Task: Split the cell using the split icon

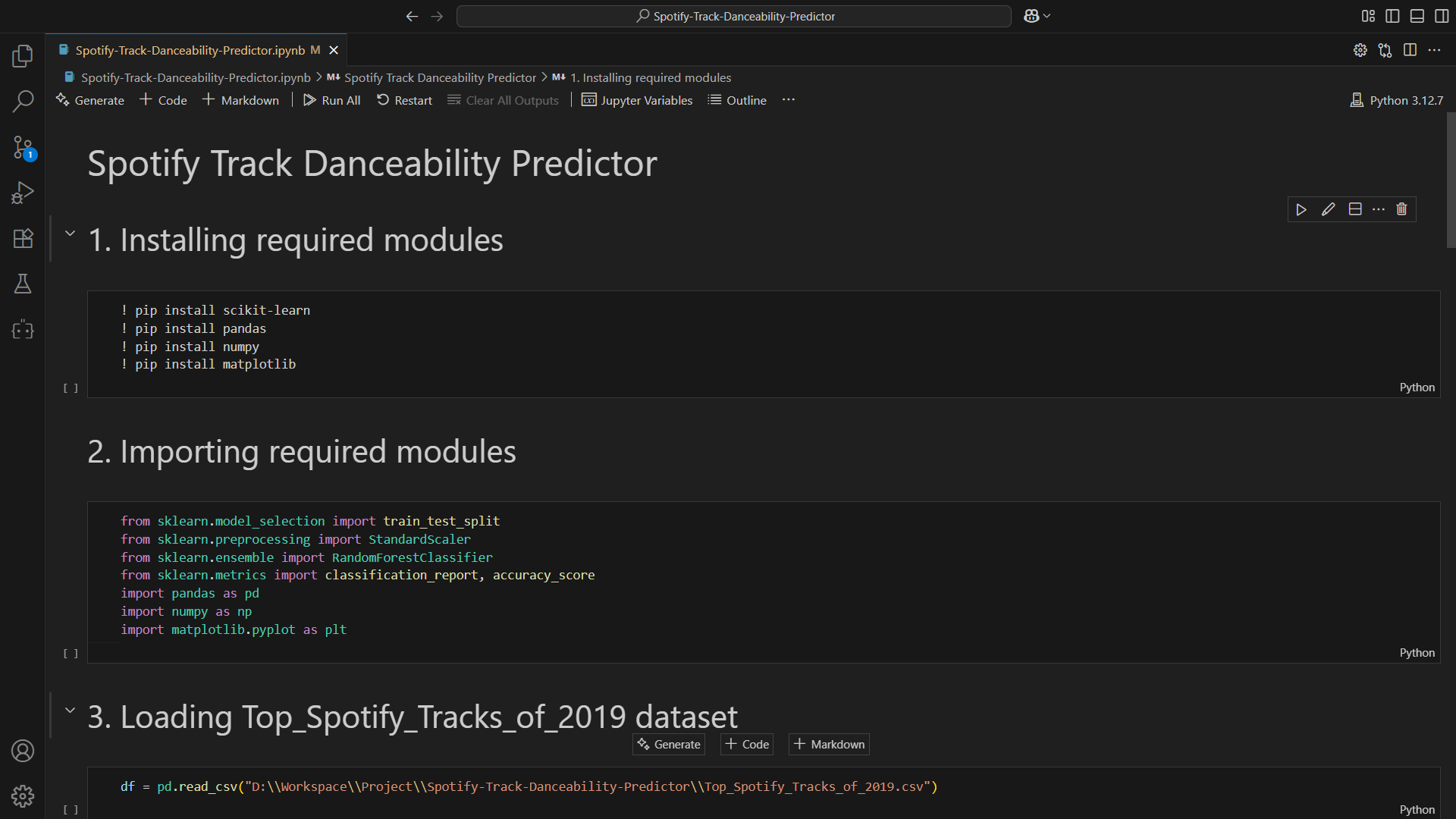Action: tap(1354, 209)
